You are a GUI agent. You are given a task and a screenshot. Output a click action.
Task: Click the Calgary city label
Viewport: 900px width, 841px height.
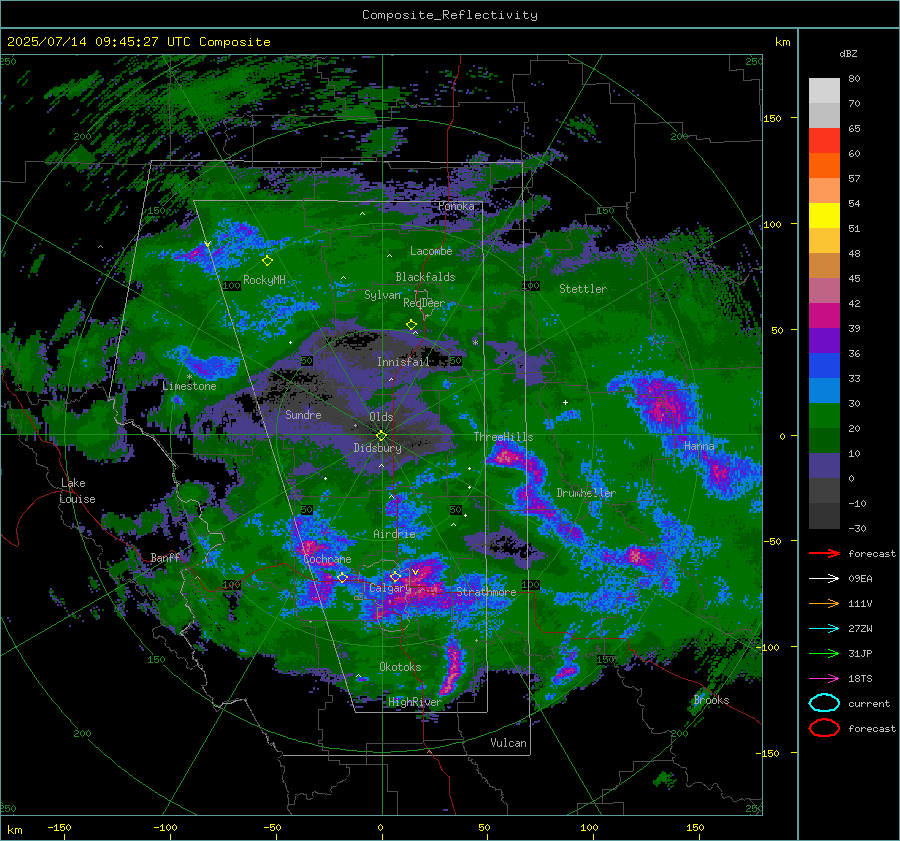(x=390, y=588)
